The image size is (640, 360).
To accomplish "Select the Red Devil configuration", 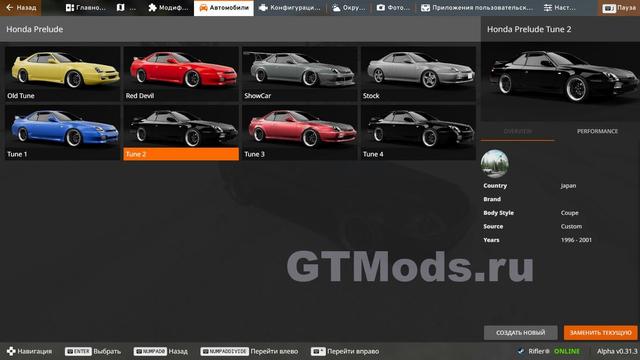I will (181, 74).
